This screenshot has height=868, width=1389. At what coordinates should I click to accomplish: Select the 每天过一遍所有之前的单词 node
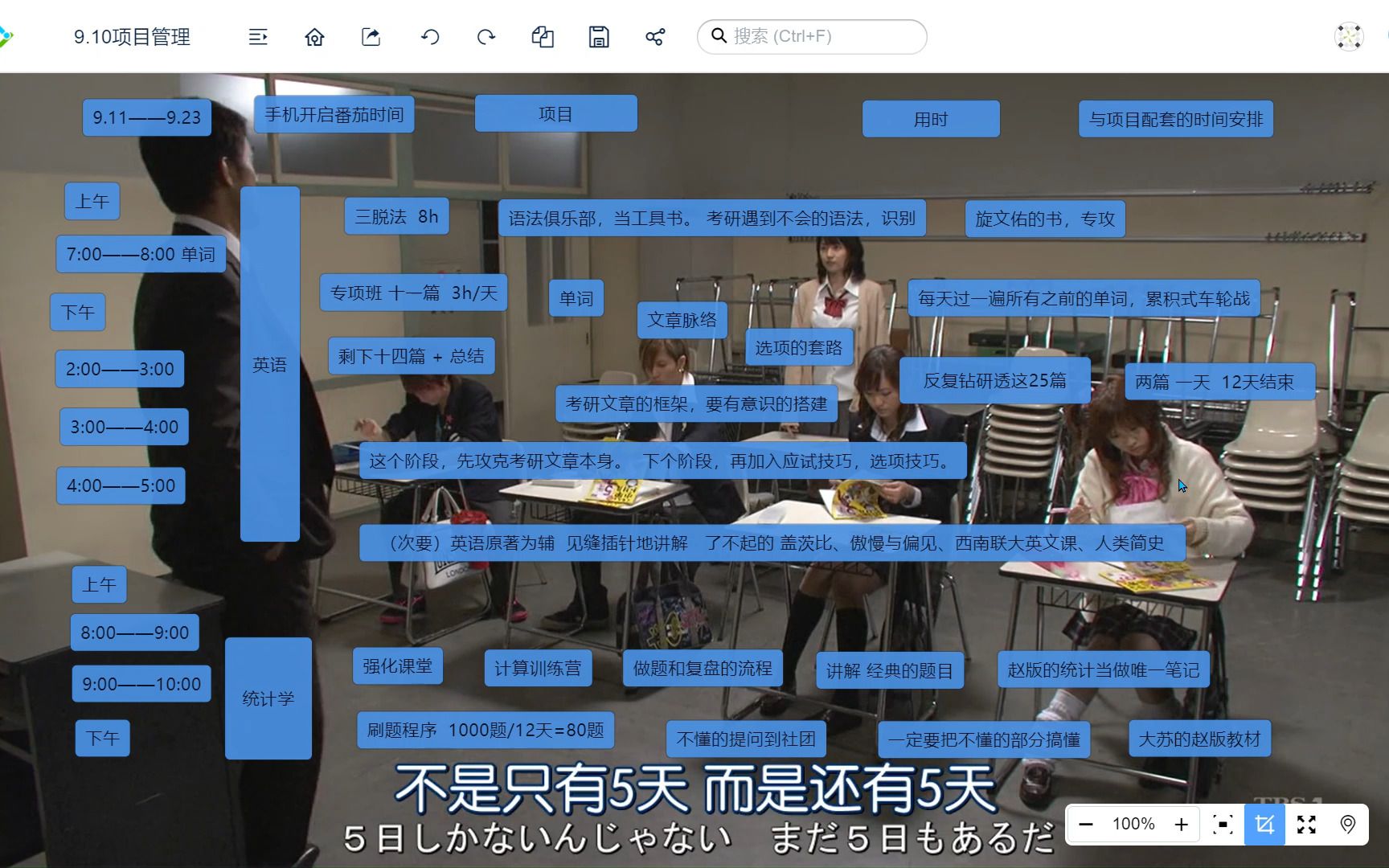coord(1084,298)
